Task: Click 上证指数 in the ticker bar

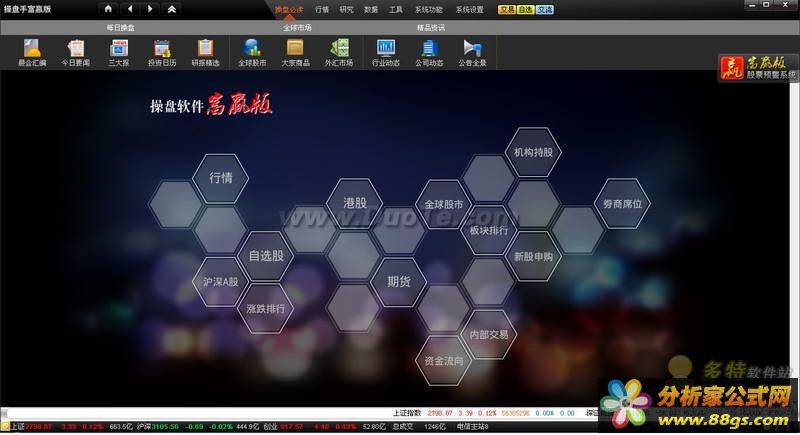Action: pyautogui.click(x=407, y=413)
